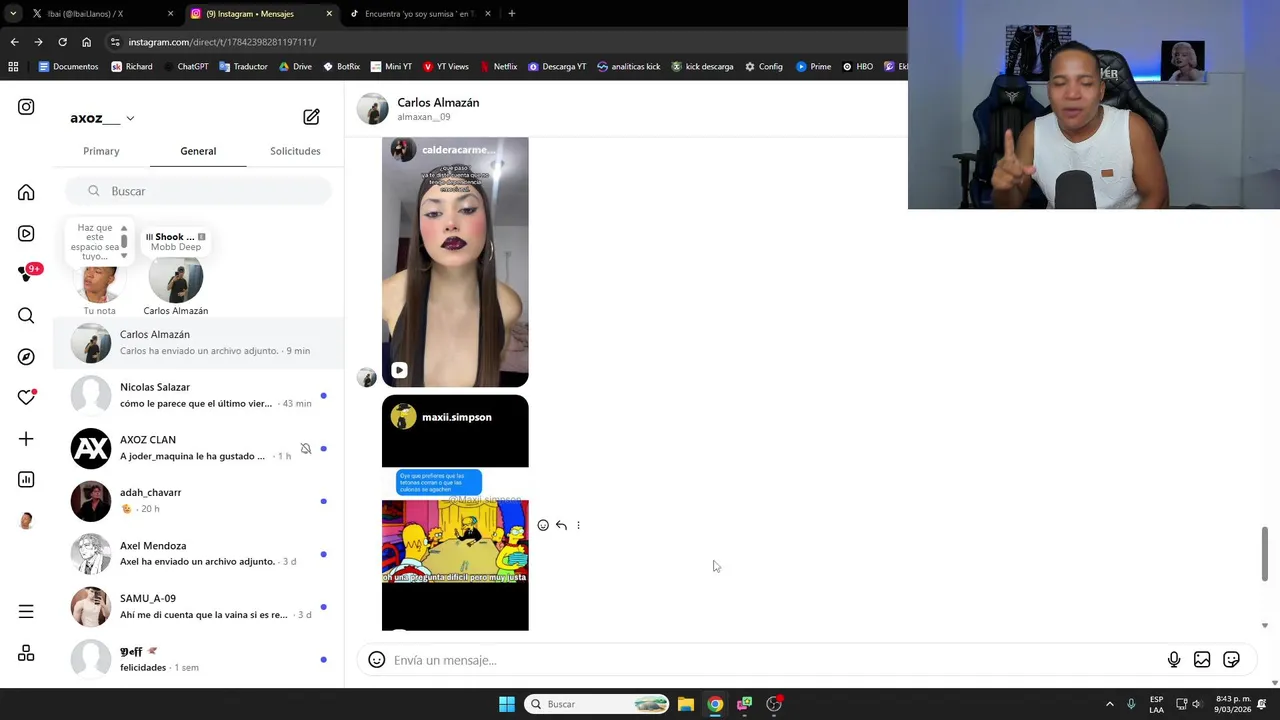Switch to the TikTok 'yo soy sumisa' tab

pyautogui.click(x=420, y=14)
